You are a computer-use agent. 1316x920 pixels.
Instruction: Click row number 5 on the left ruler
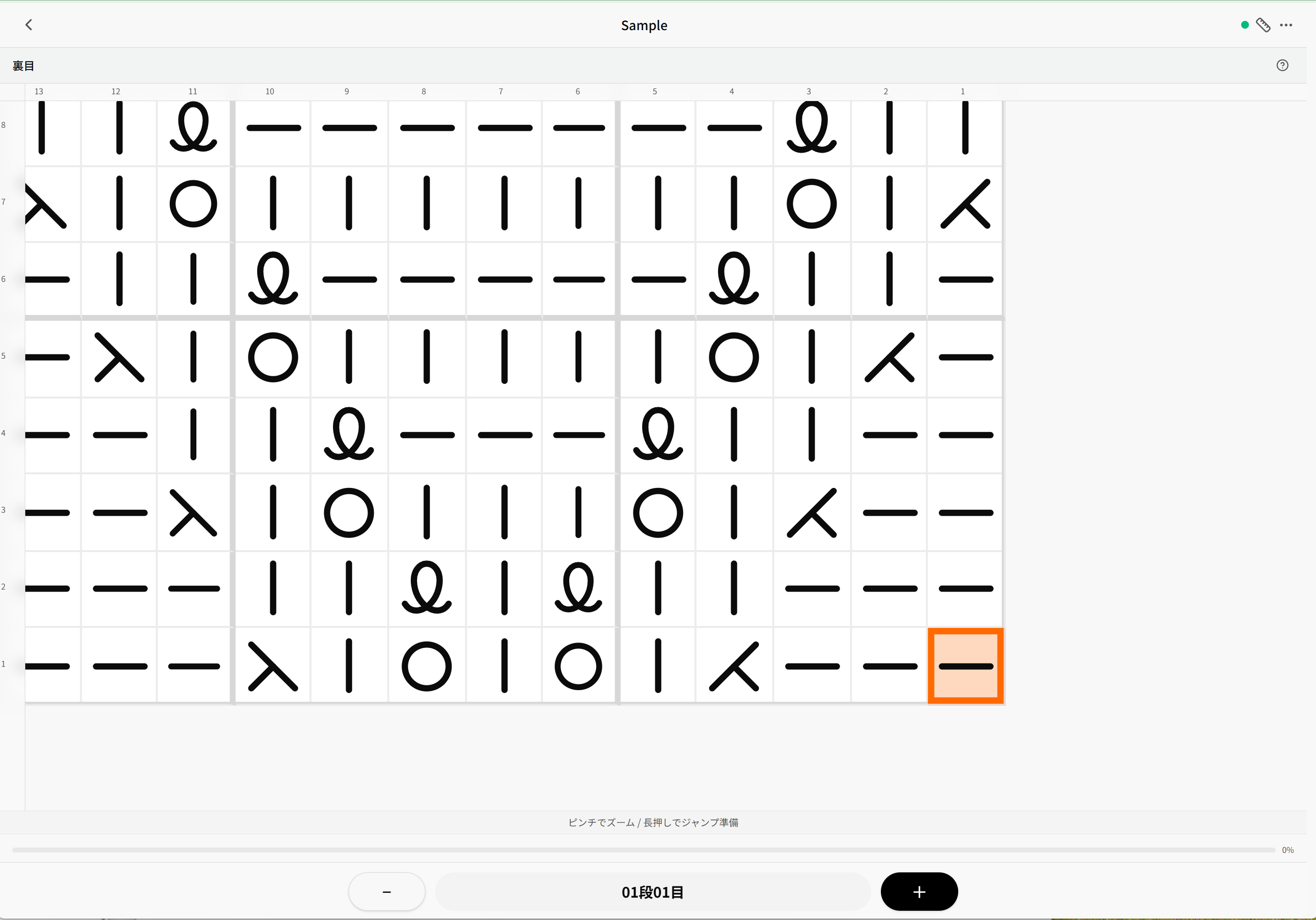[3, 356]
